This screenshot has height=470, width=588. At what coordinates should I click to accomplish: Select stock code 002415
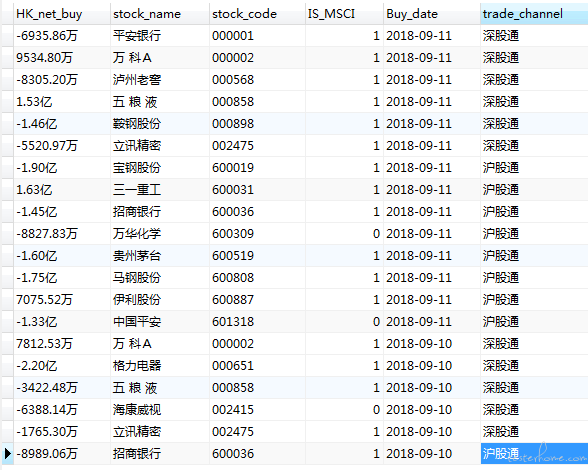pos(233,410)
